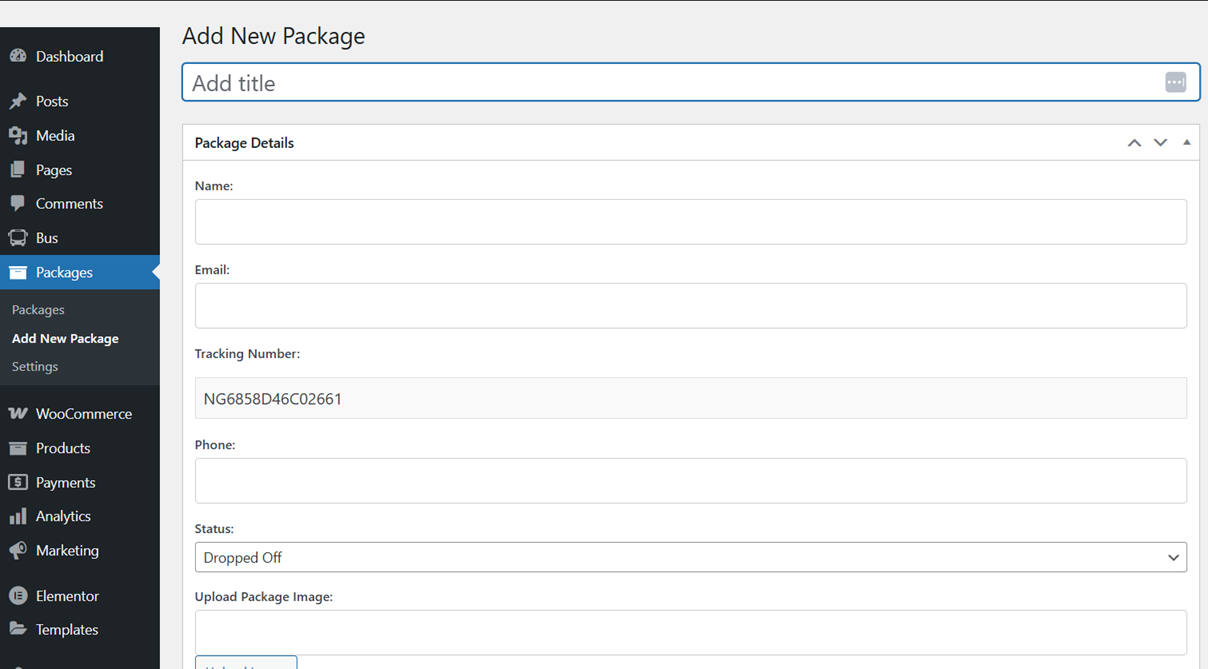Move Package Details panel up

point(1134,143)
